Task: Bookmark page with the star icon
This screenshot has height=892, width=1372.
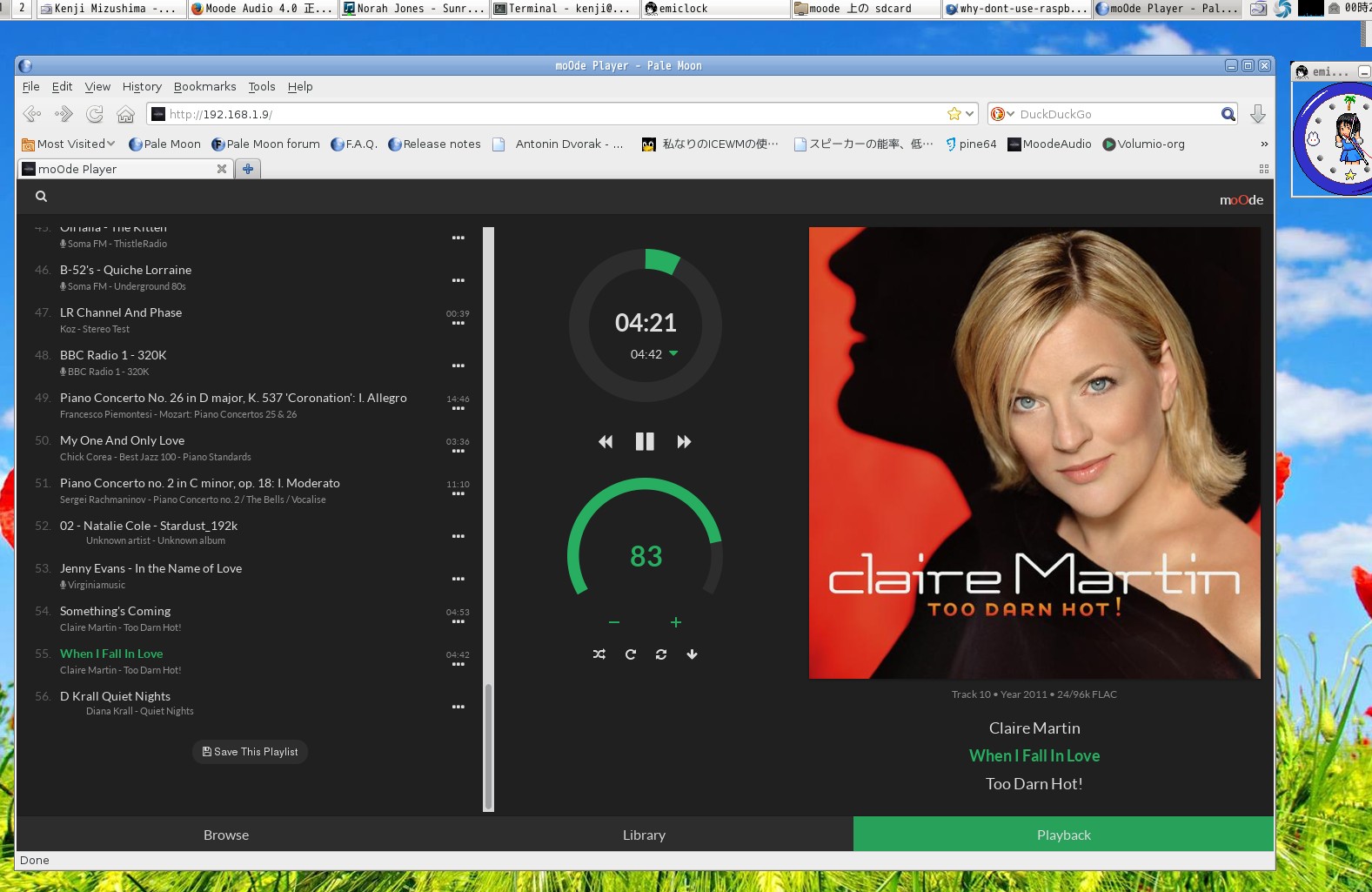Action: coord(954,114)
